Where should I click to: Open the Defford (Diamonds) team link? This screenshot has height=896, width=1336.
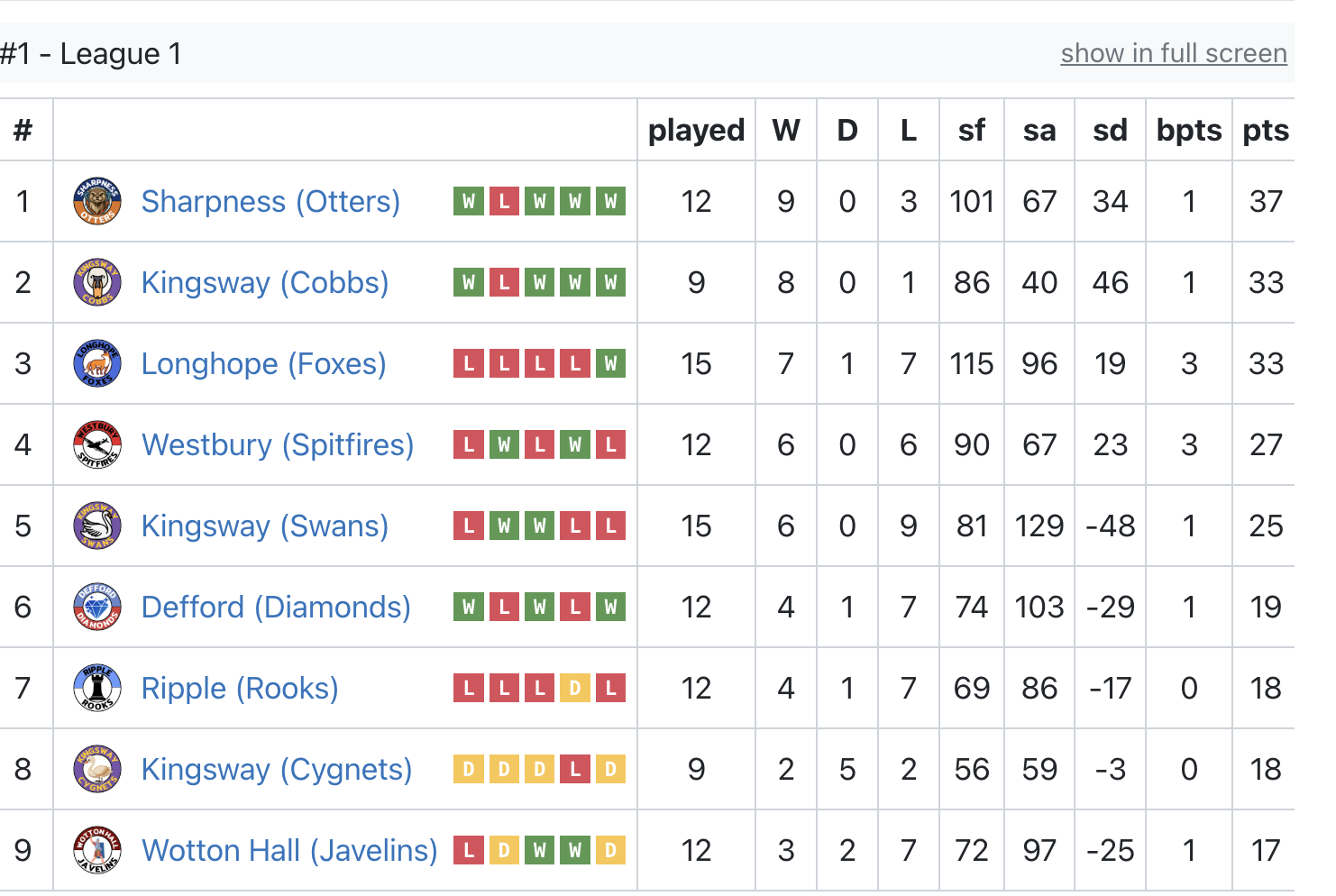click(276, 607)
